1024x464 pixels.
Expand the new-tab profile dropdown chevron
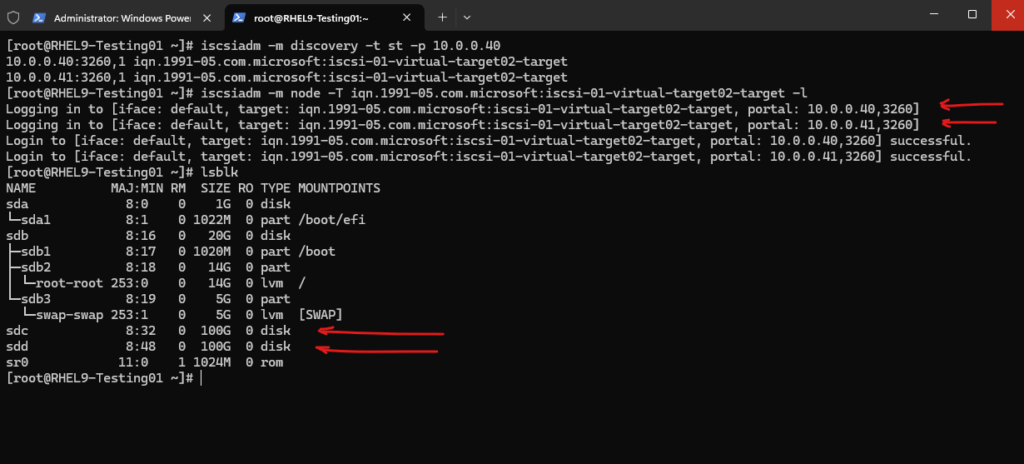[467, 17]
